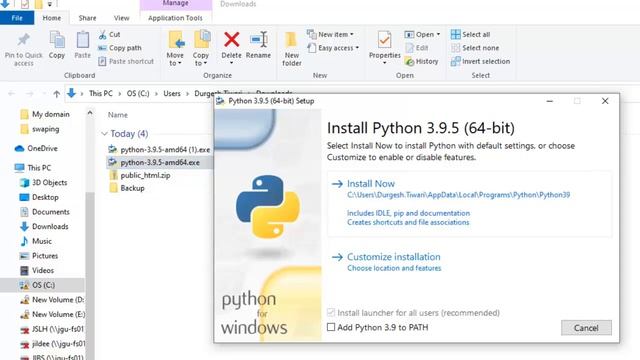Image resolution: width=640 pixels, height=360 pixels.
Task: Click Edit in the Open group
Action: pyautogui.click(x=417, y=48)
